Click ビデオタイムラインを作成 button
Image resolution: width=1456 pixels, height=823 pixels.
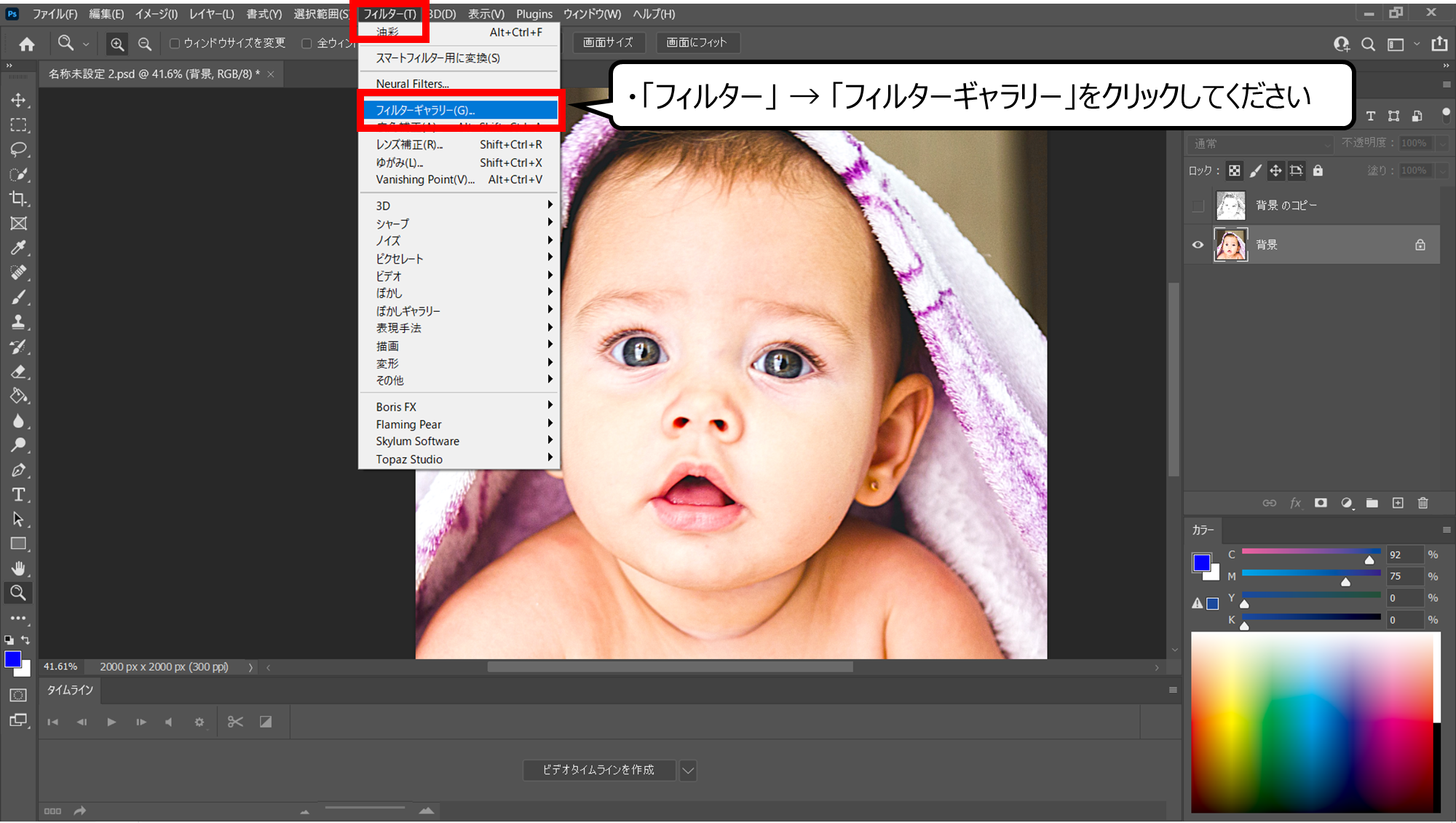pos(598,770)
